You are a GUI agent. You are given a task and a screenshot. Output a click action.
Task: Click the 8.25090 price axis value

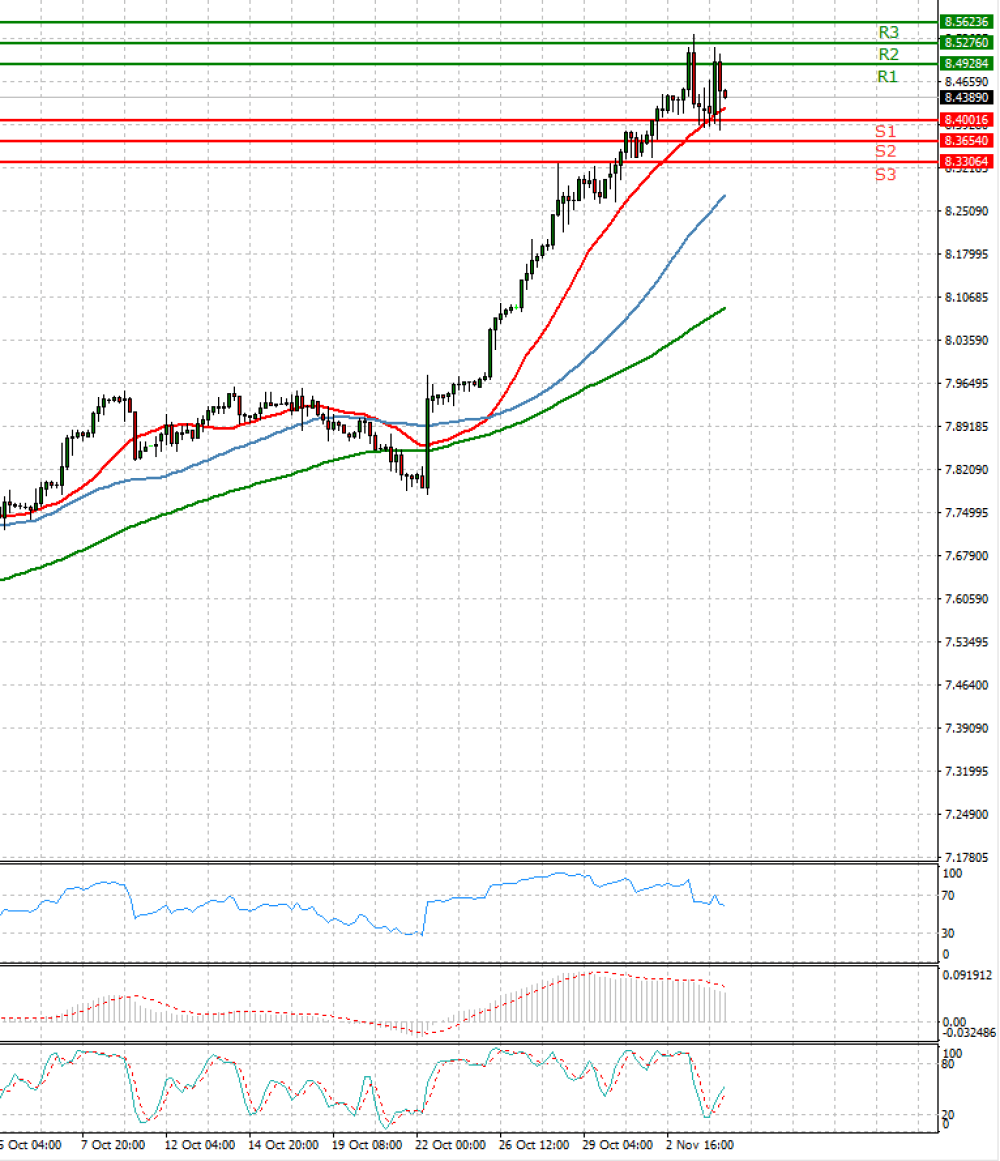click(x=966, y=211)
